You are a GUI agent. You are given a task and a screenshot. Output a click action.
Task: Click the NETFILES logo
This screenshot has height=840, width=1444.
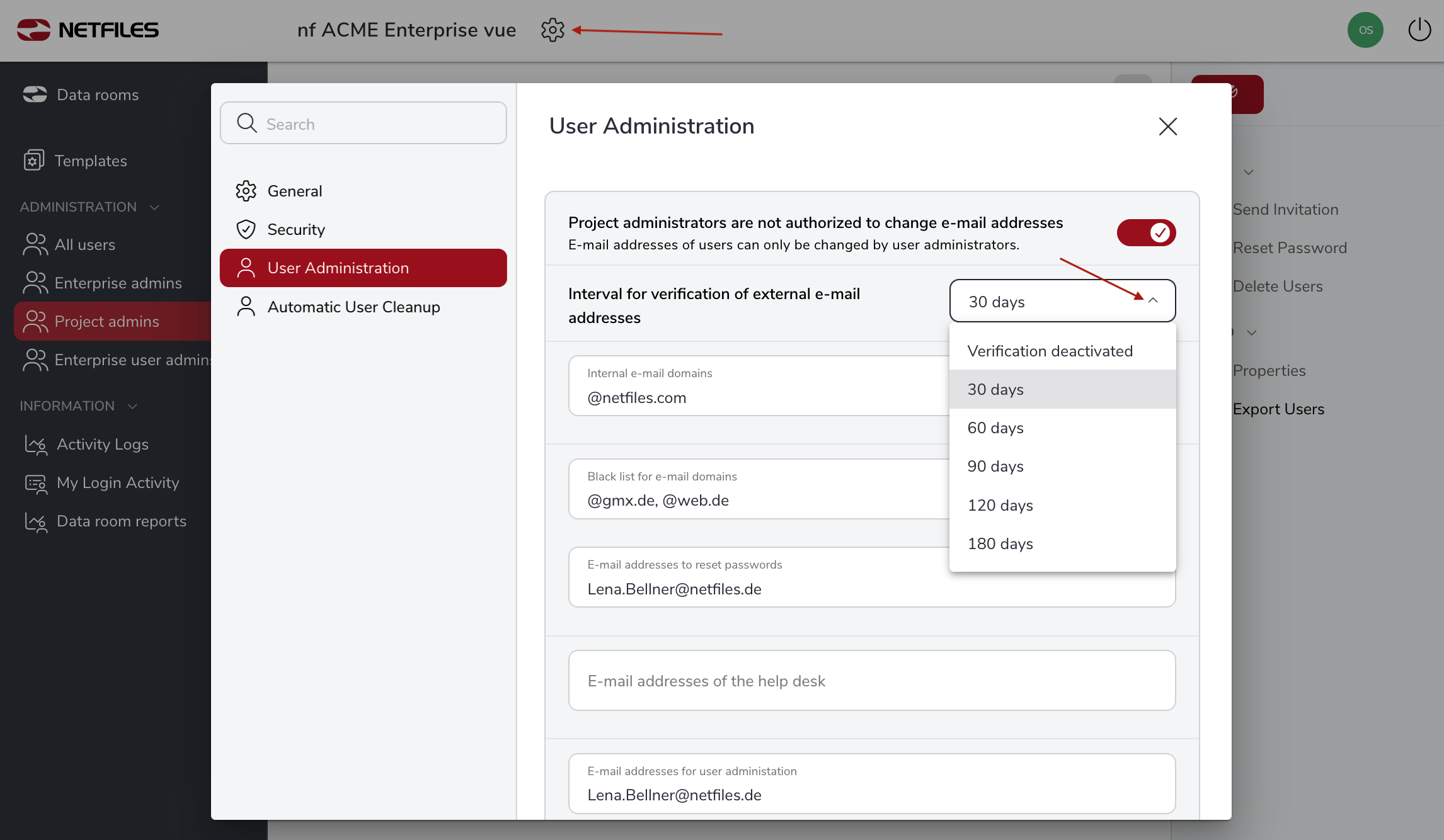[x=88, y=30]
